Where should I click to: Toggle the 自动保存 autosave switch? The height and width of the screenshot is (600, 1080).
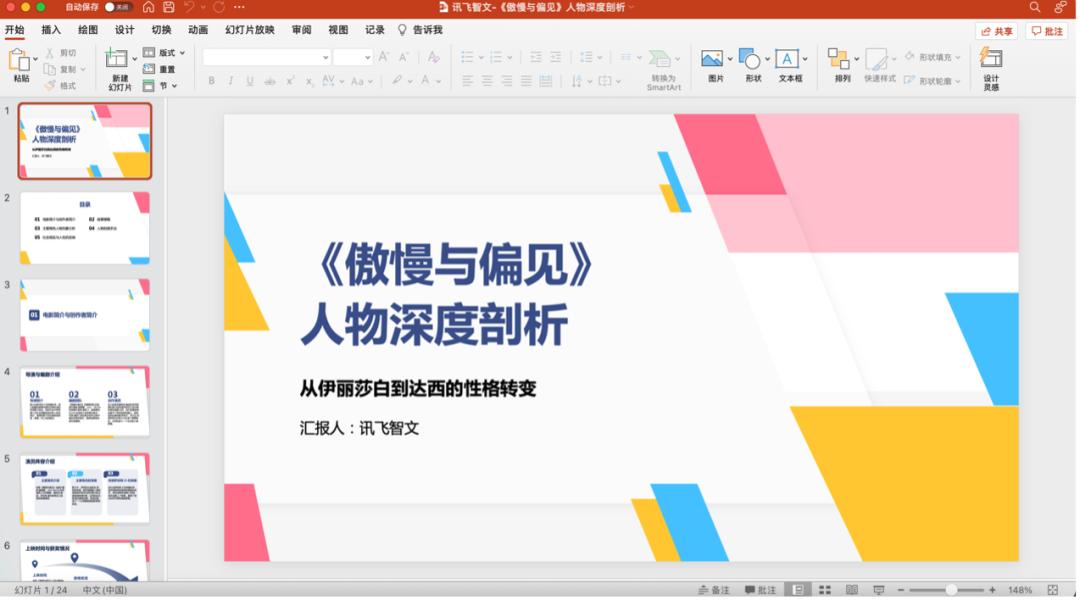click(117, 7)
